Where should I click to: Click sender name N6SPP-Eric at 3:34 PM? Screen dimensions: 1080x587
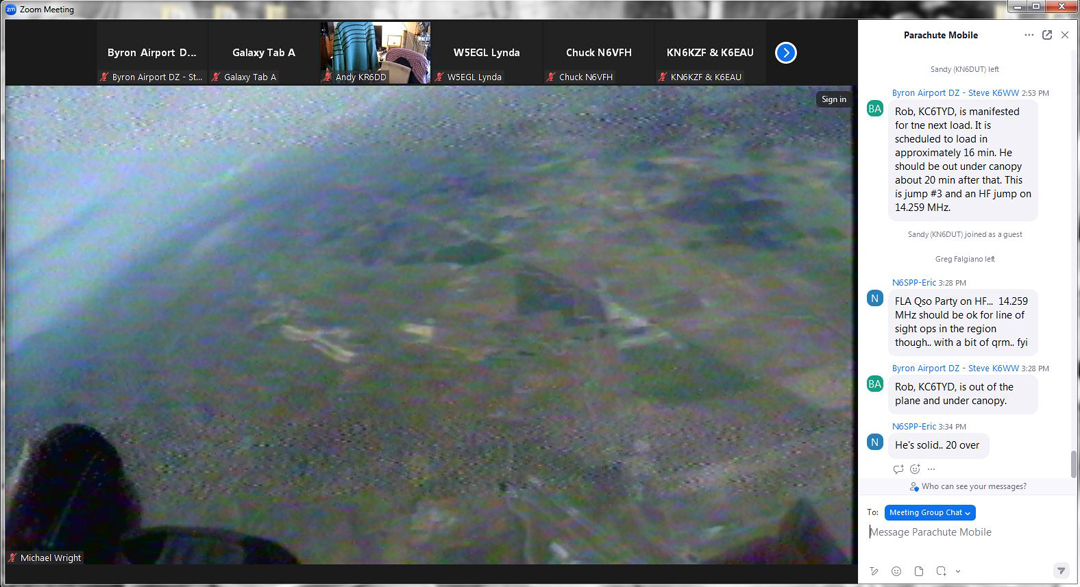tap(914, 426)
